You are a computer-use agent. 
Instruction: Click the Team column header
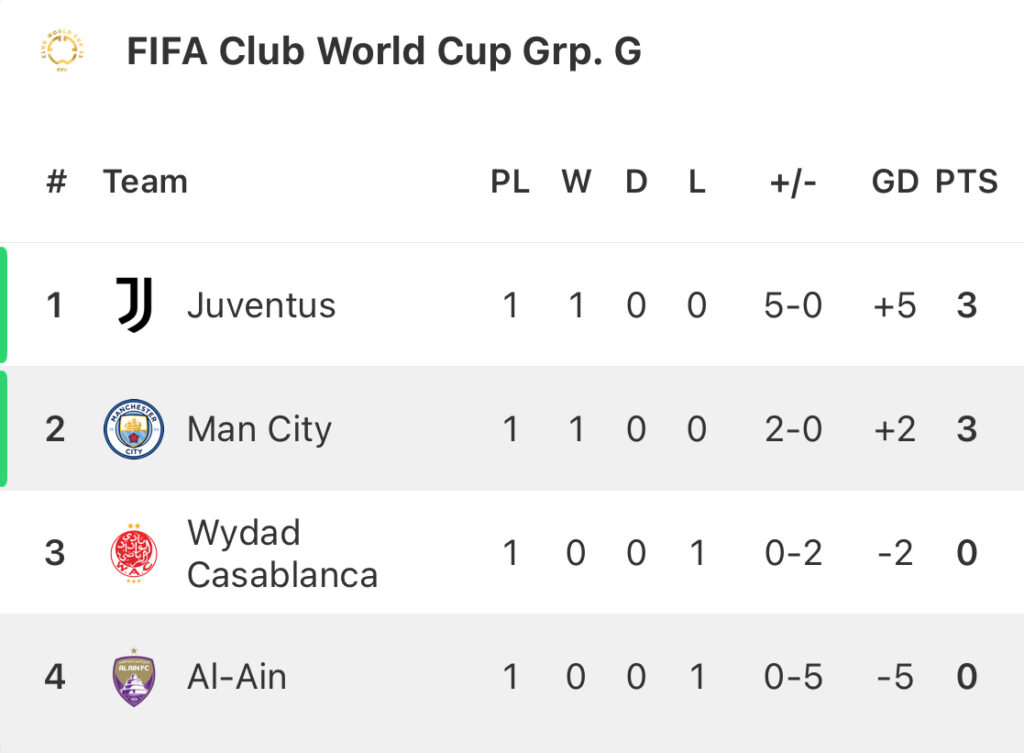(145, 182)
